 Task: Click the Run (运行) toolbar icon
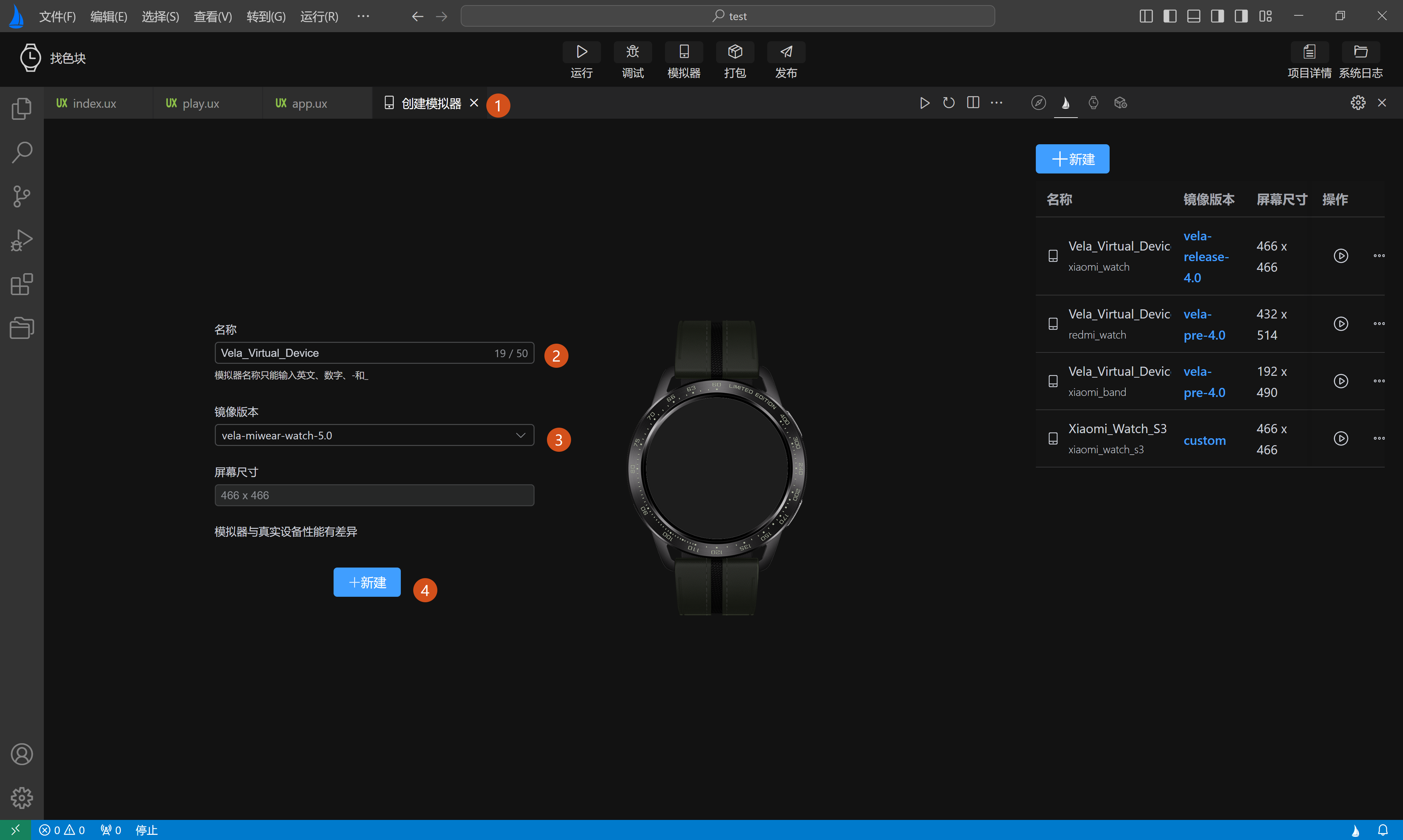click(x=581, y=52)
